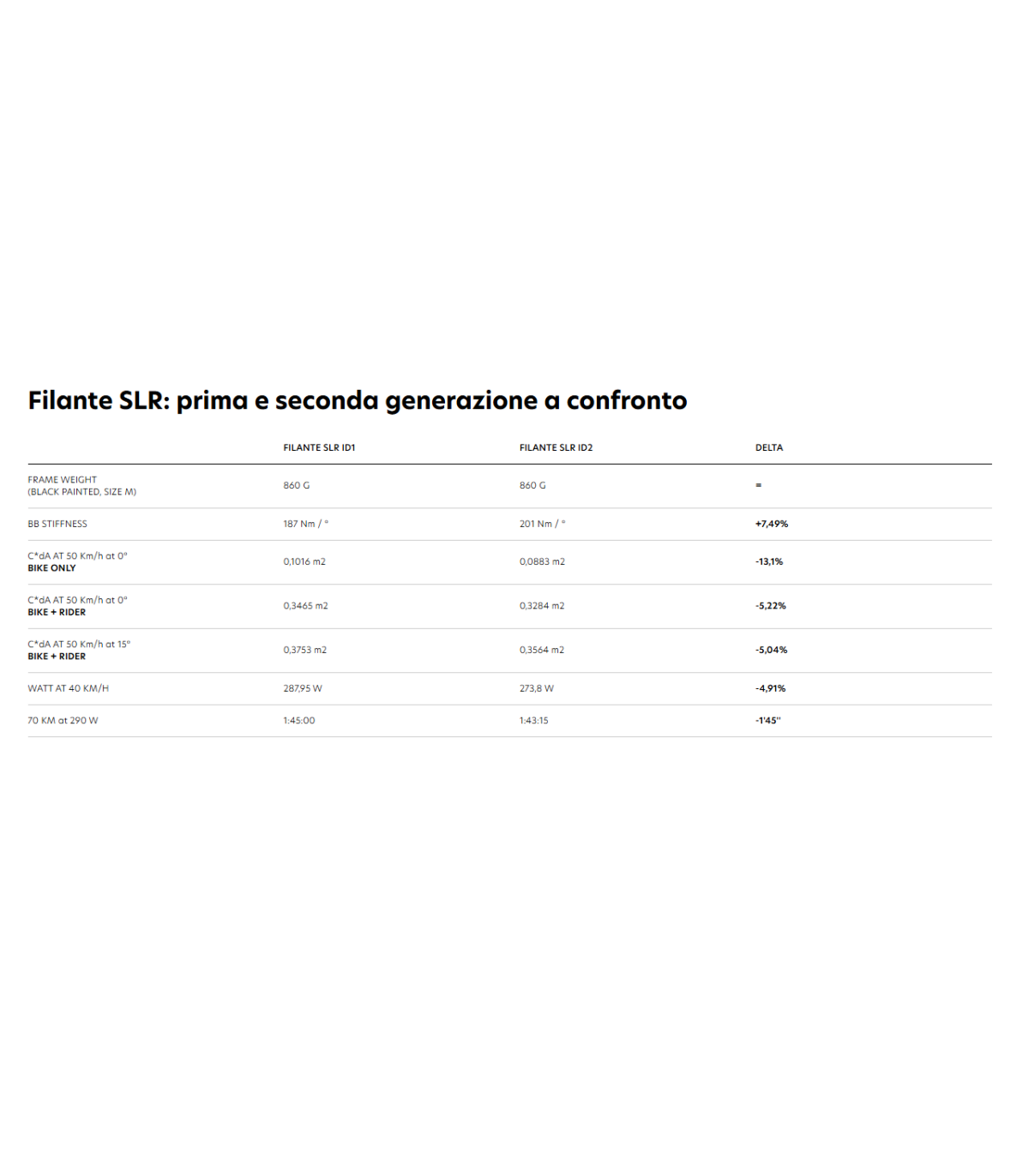Select the 1:43:15 time value

click(x=533, y=721)
